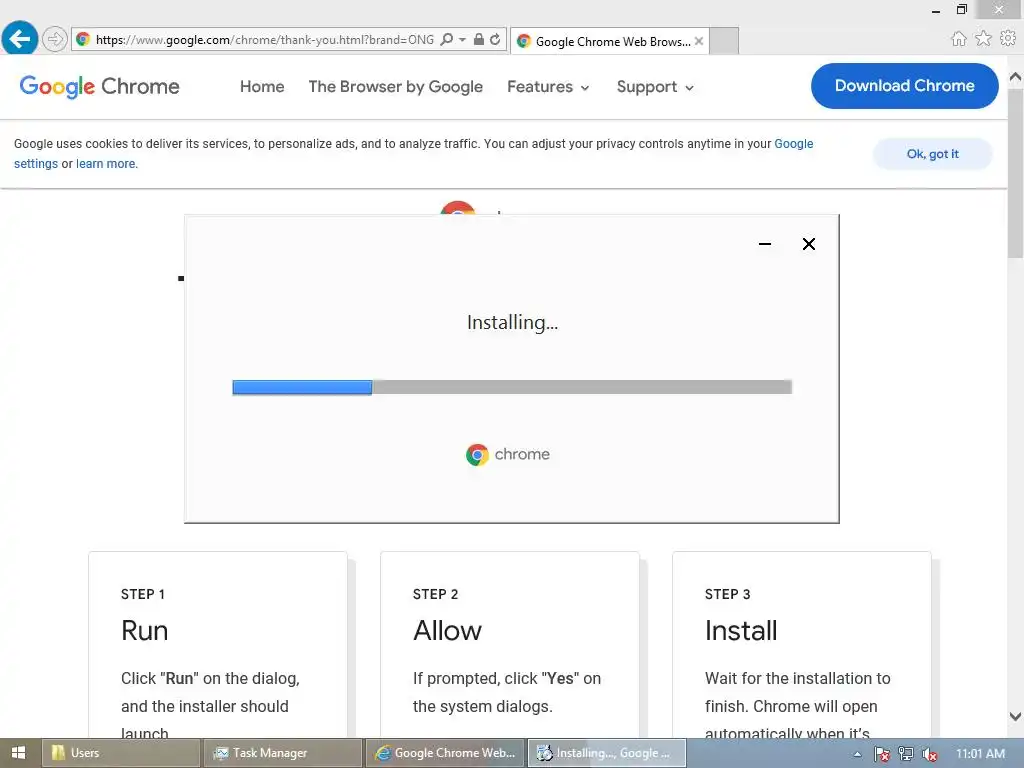Dismiss cookie notice with Ok, got it
The width and height of the screenshot is (1024, 768).
933,154
